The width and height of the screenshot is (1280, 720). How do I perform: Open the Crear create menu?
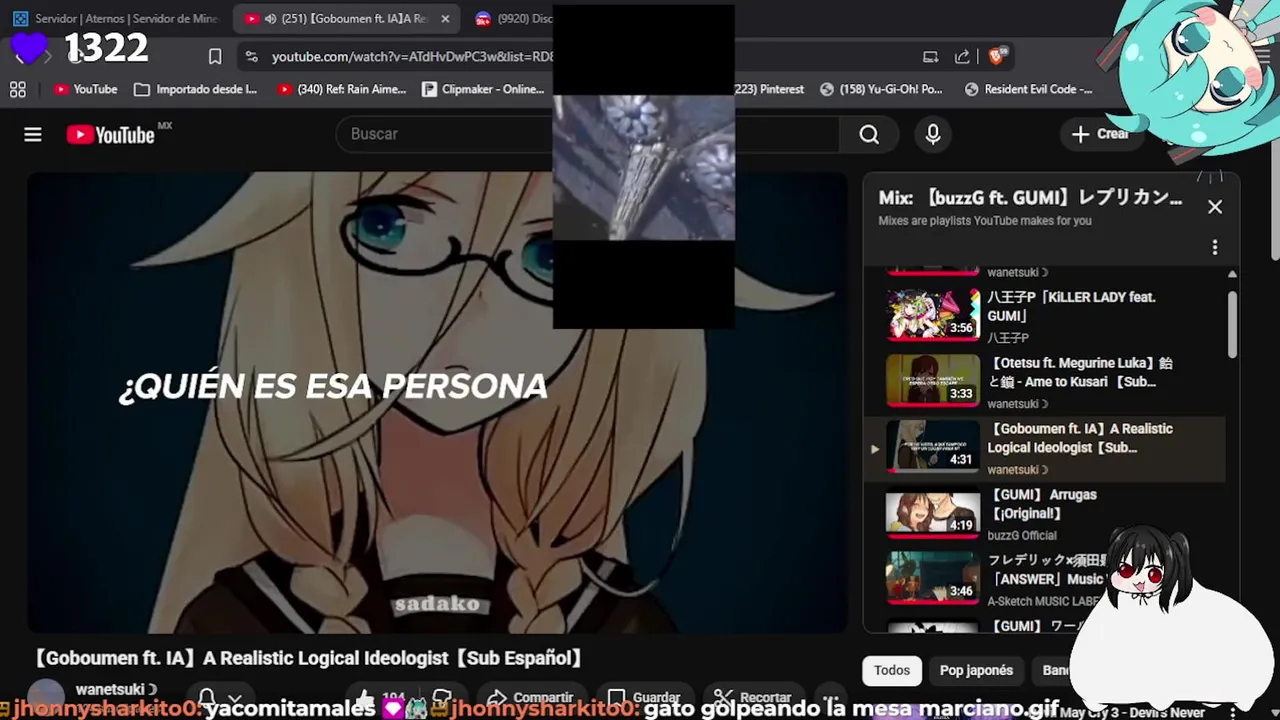(1100, 134)
